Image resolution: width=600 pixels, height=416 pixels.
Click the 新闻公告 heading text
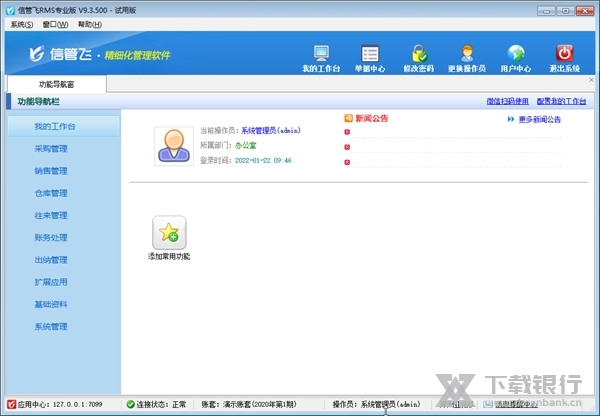(x=372, y=118)
